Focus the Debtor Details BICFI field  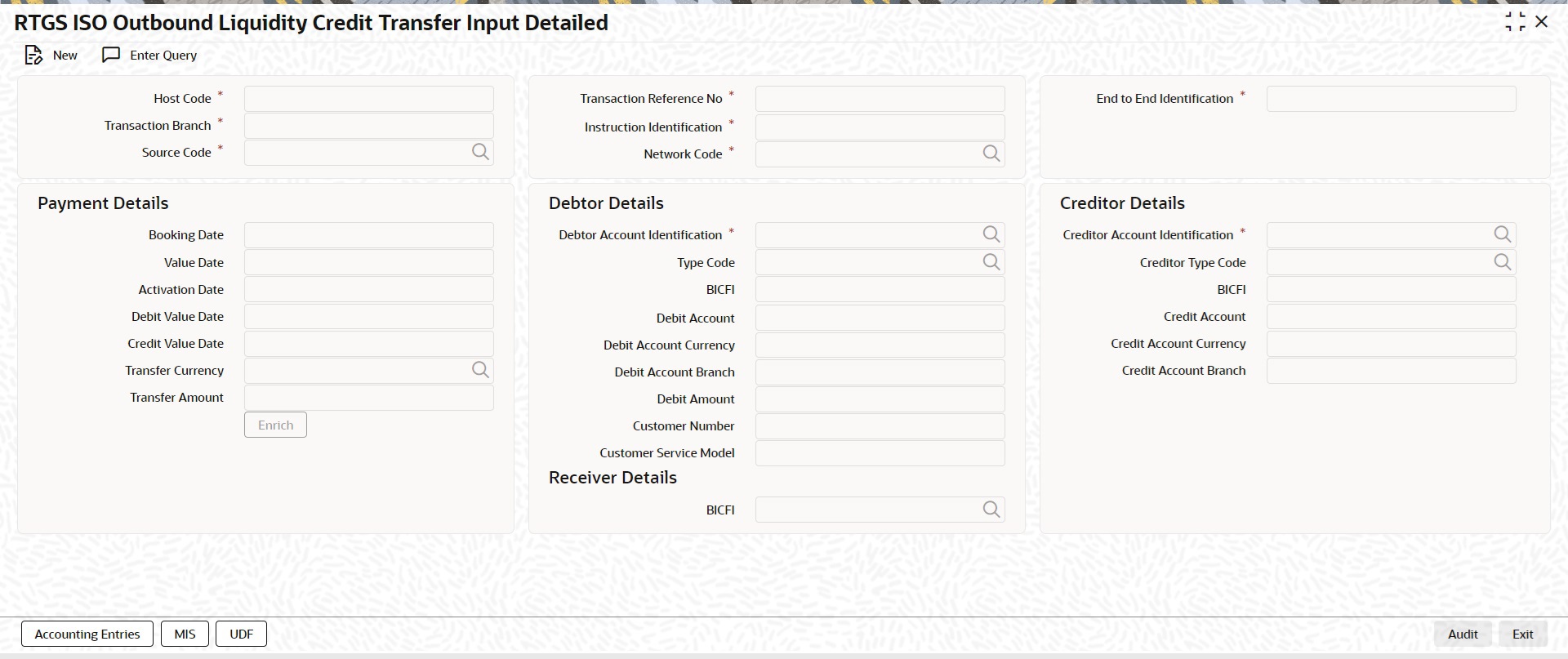tap(880, 289)
